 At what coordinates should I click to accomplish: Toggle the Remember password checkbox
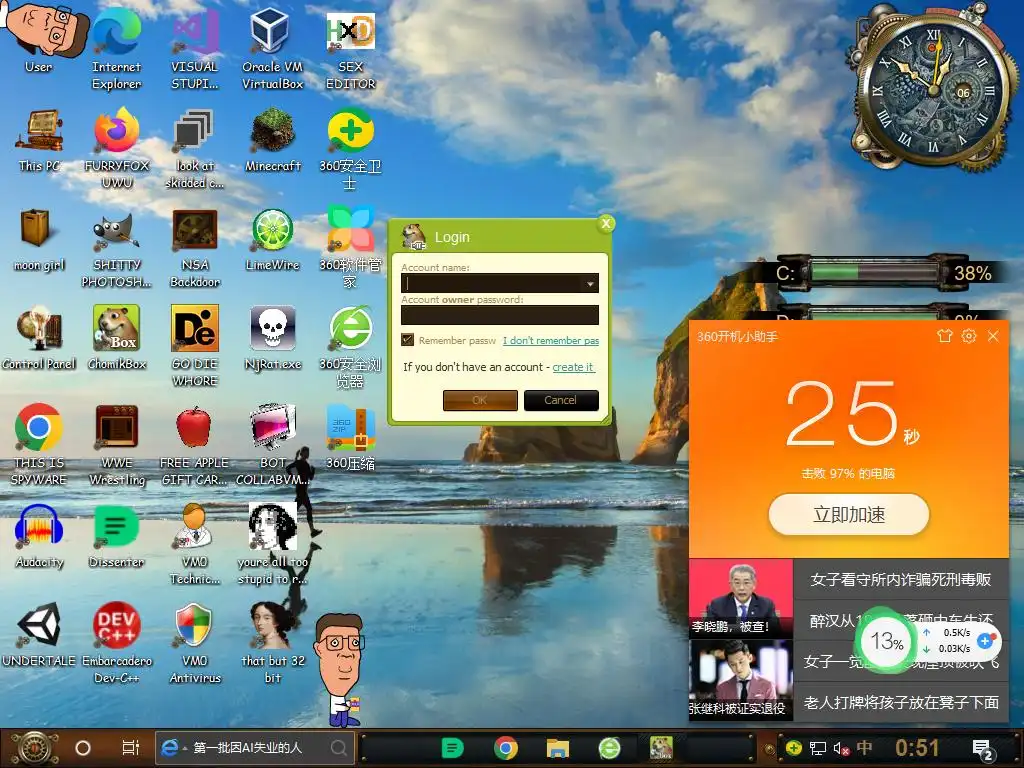(408, 340)
